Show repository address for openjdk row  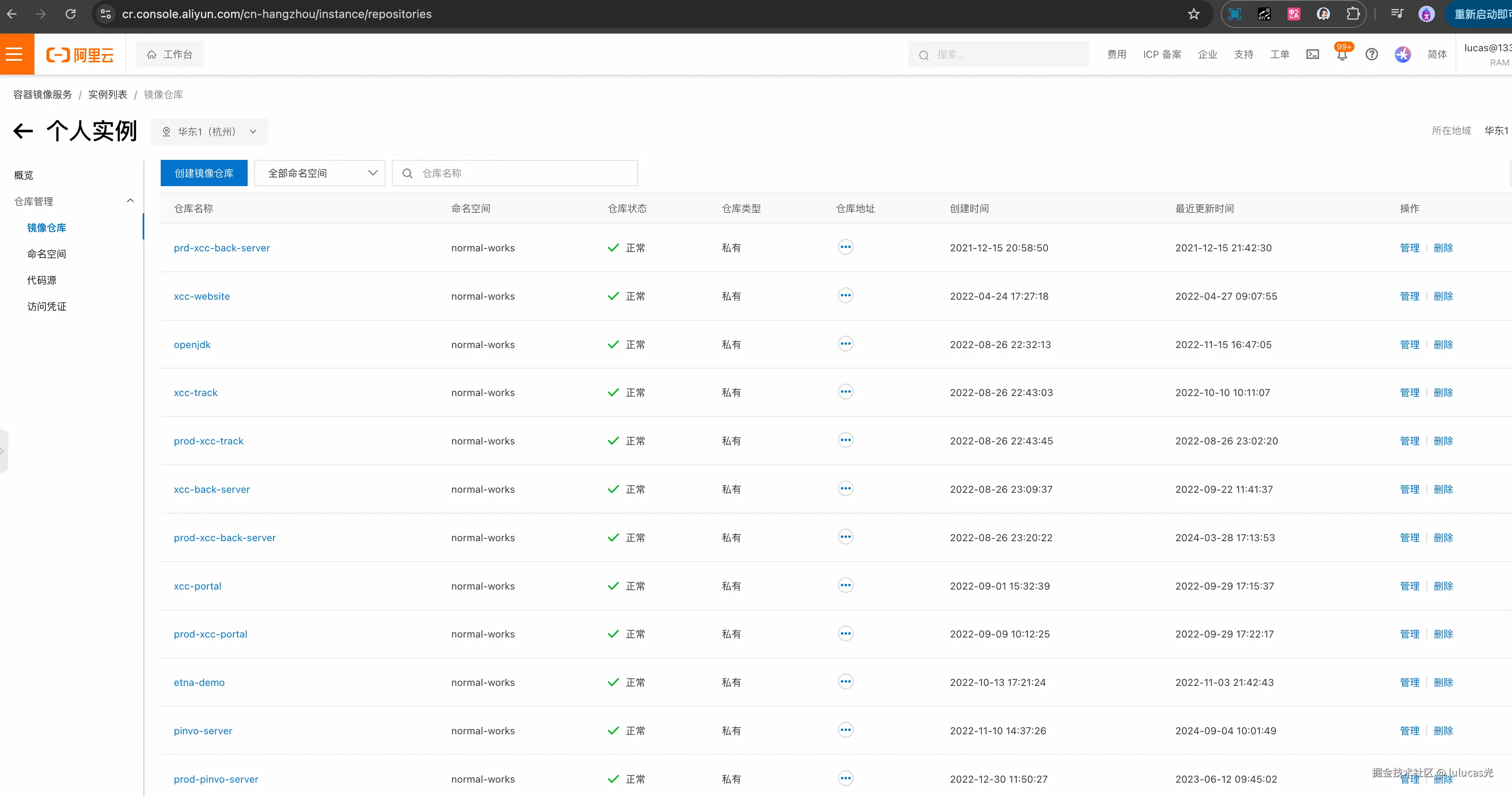pos(845,344)
